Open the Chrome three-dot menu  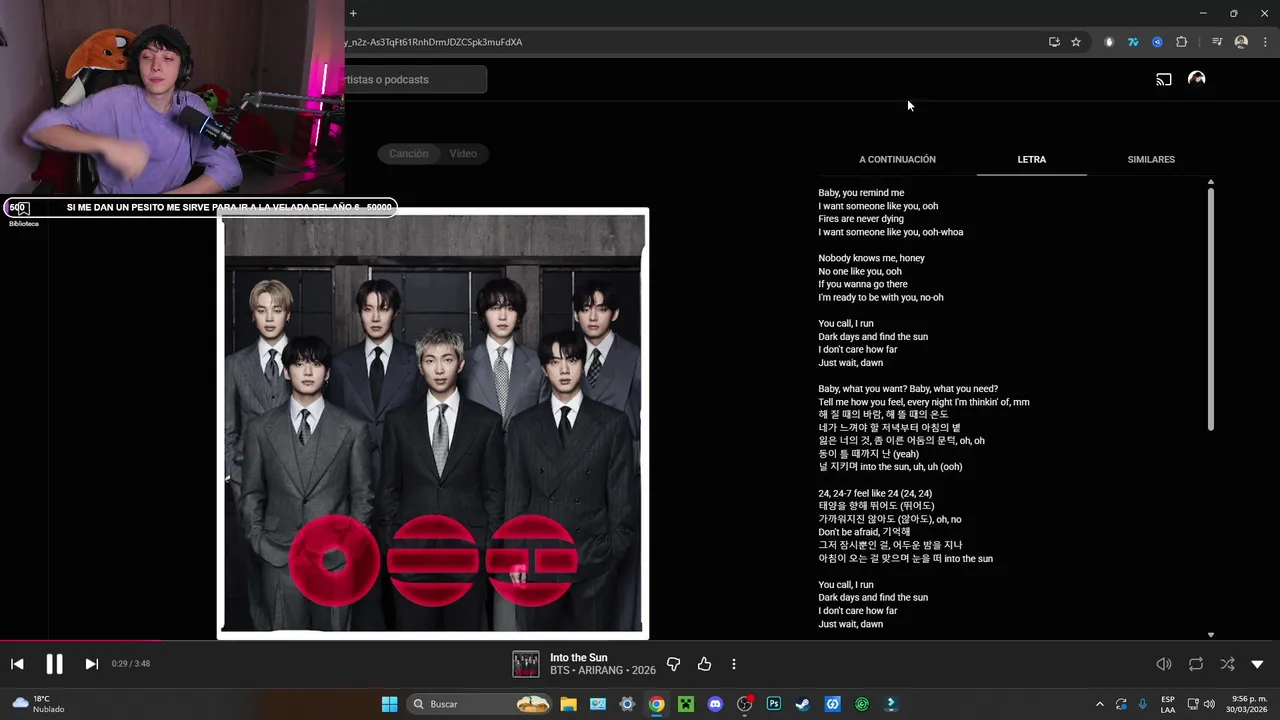tap(1265, 42)
